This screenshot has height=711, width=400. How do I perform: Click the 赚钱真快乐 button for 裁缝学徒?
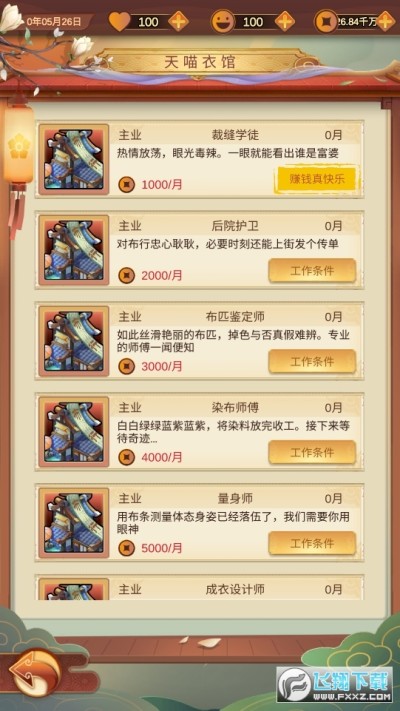[x=317, y=179]
